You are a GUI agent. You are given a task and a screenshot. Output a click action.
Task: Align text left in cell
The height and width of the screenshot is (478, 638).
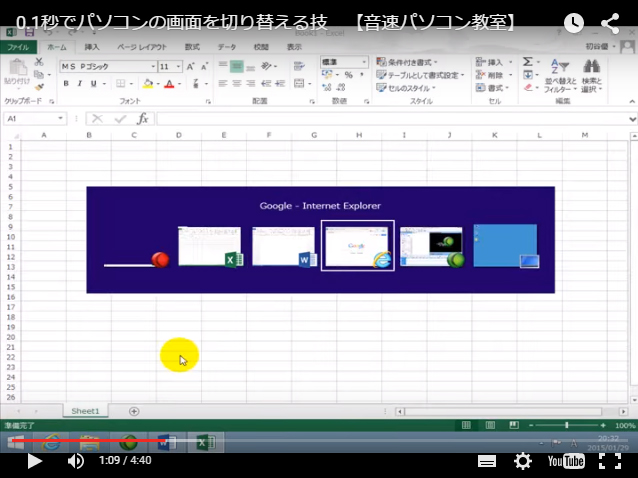(223, 84)
